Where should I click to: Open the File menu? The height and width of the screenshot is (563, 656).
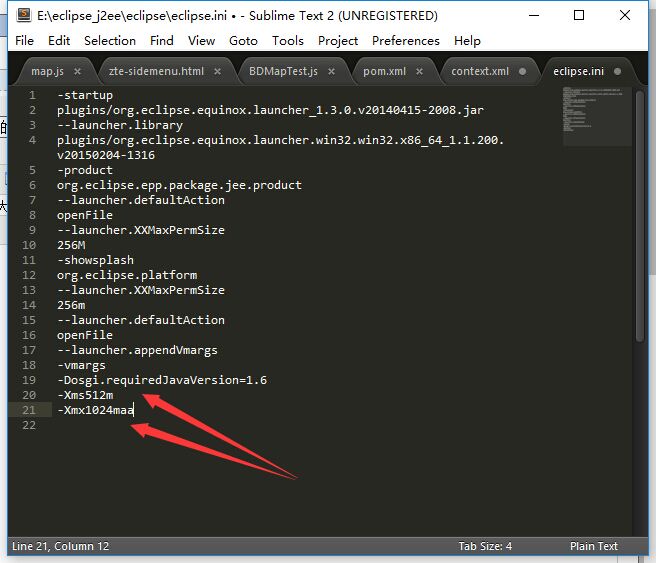[x=24, y=41]
